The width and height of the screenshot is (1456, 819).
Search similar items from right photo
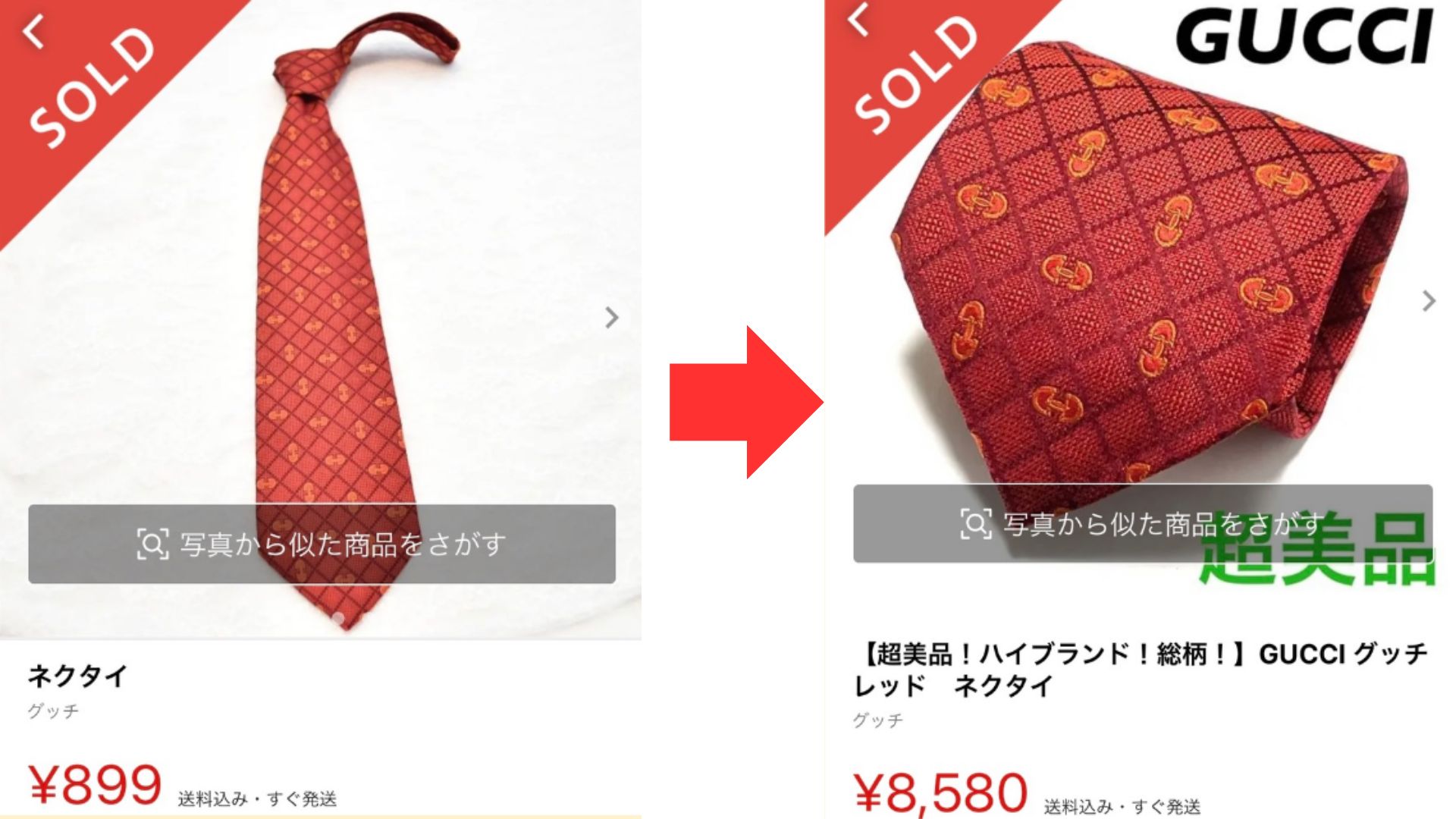click(x=1143, y=523)
